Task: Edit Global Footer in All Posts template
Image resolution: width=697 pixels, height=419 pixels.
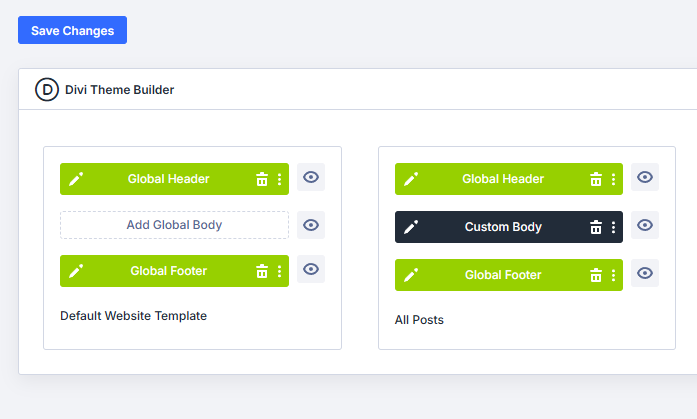Action: pos(410,275)
